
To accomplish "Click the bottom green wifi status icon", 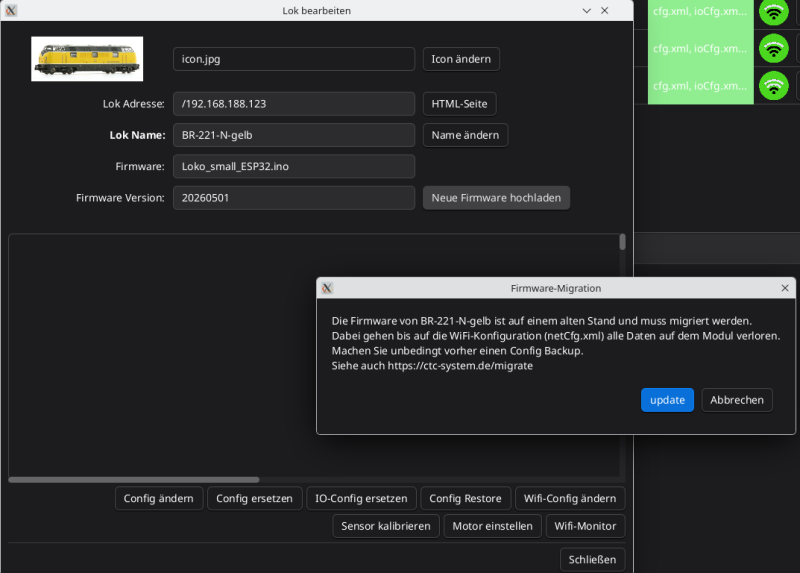I will (773, 86).
